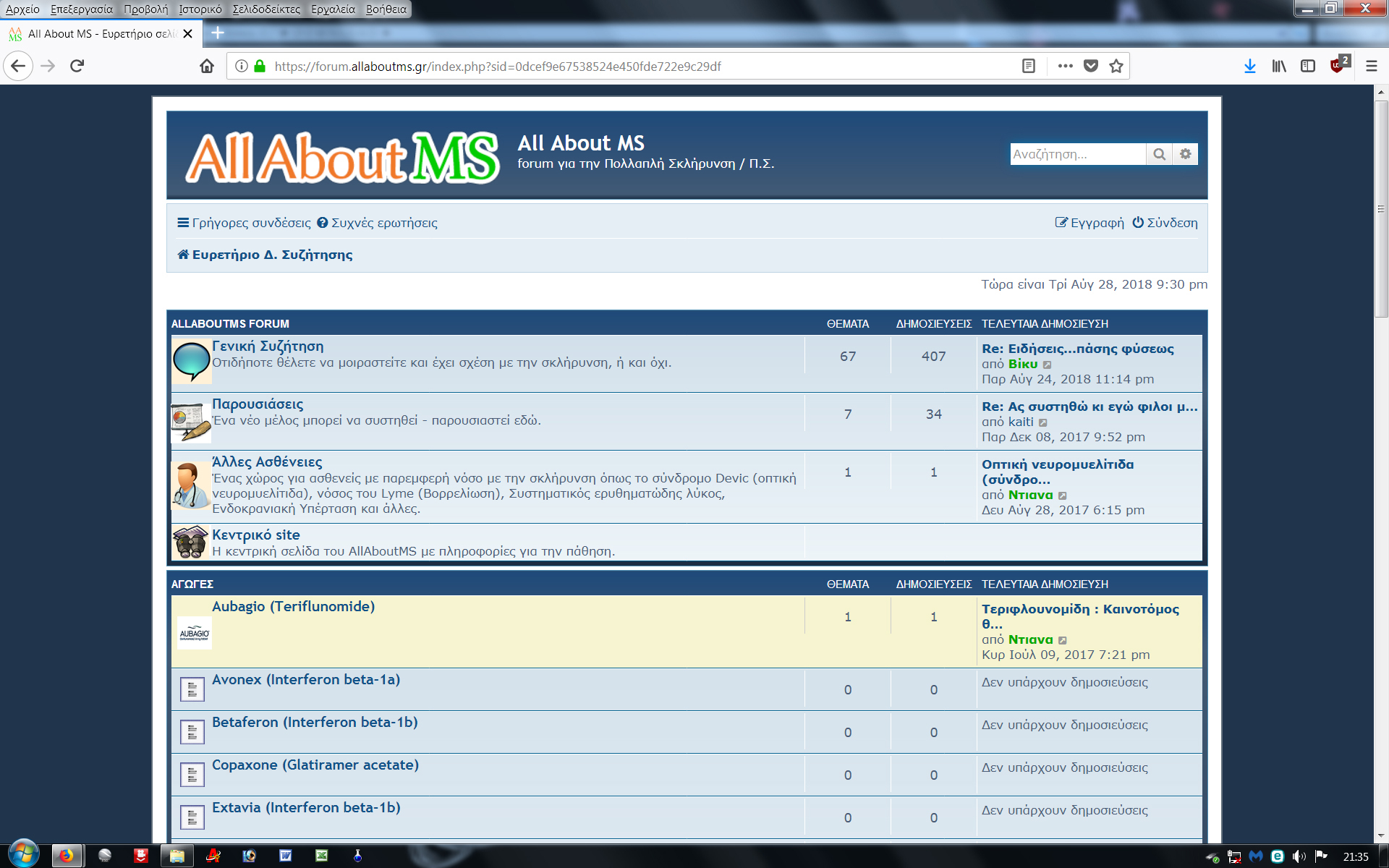
Task: View latest post icon next to Βίκυ
Action: coord(1047,365)
